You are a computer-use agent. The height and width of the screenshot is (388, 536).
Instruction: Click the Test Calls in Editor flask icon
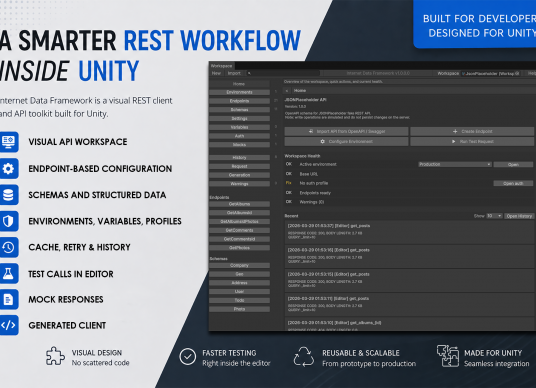[x=8, y=273]
